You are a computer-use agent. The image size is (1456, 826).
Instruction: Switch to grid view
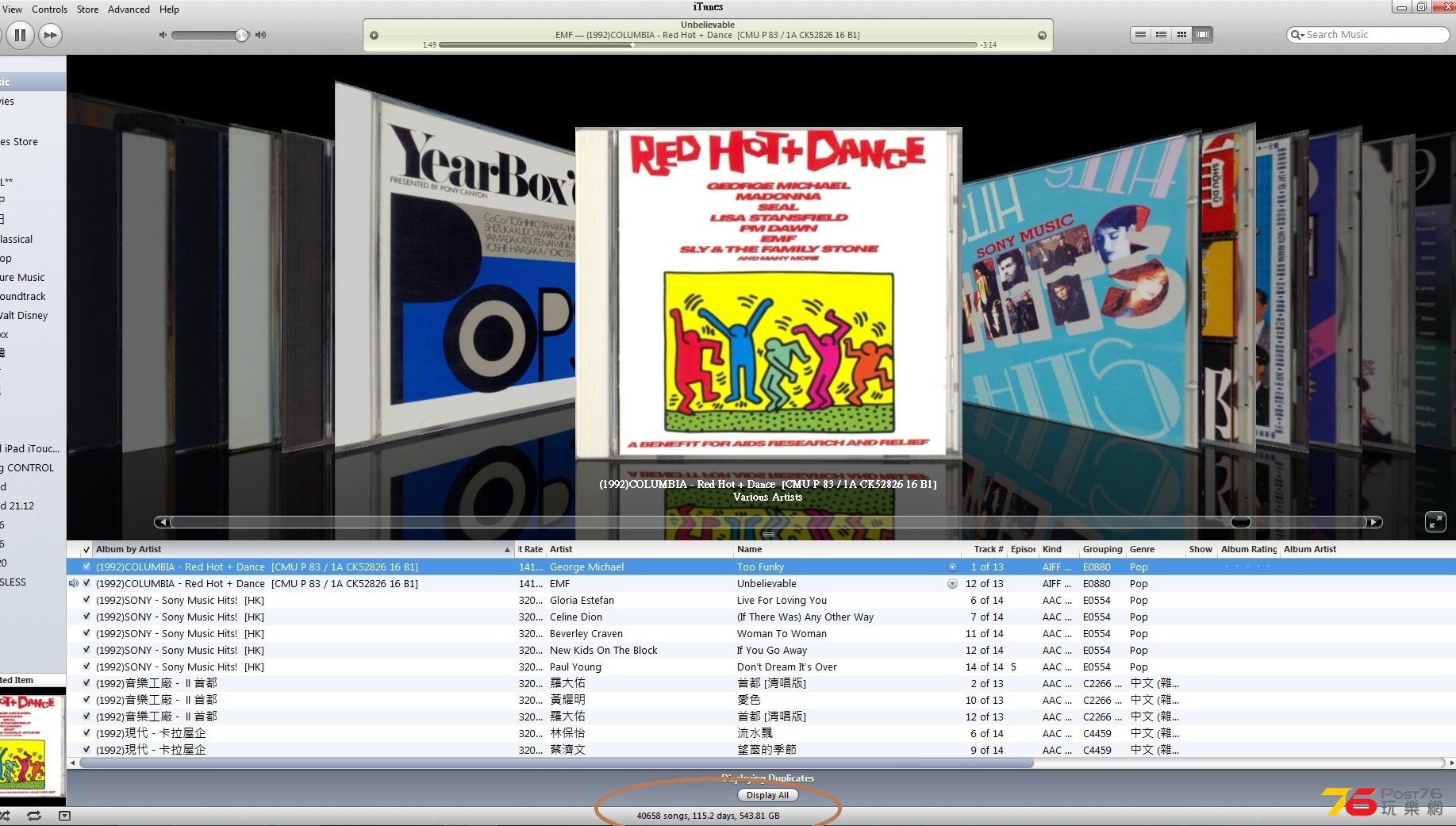pos(1181,35)
